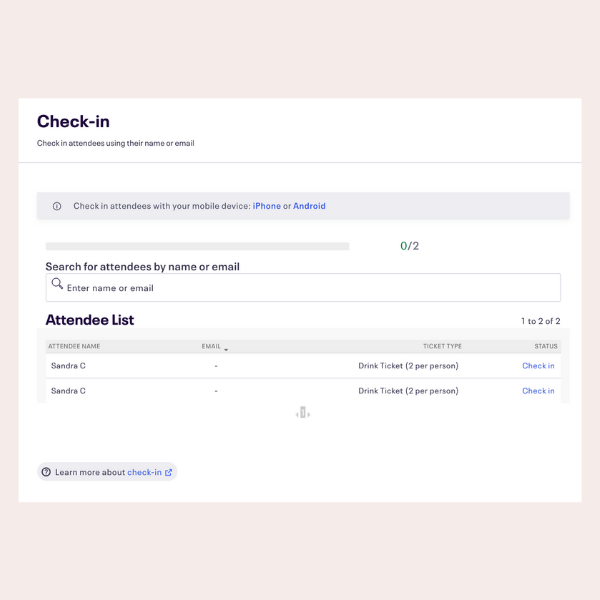Go to the previous page arrow
The width and height of the screenshot is (600, 600).
click(297, 414)
